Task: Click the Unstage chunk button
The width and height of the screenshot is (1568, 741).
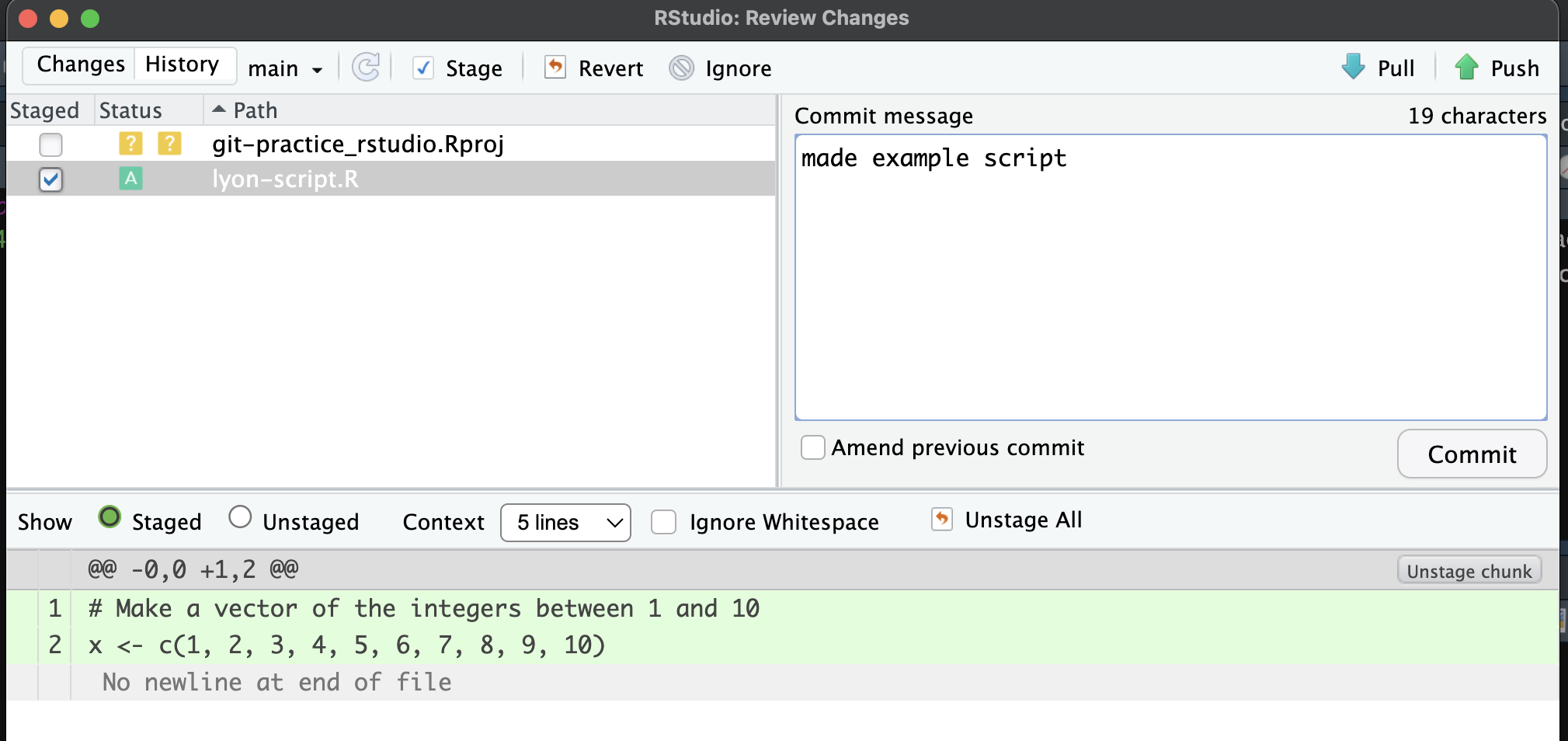Action: pyautogui.click(x=1468, y=569)
